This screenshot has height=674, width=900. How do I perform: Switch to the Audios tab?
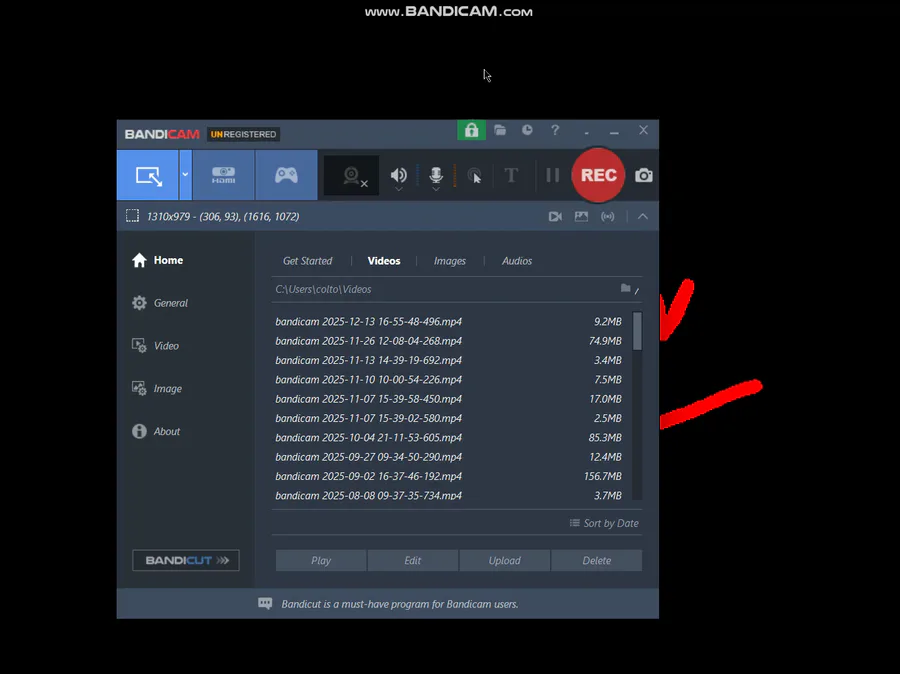[517, 261]
